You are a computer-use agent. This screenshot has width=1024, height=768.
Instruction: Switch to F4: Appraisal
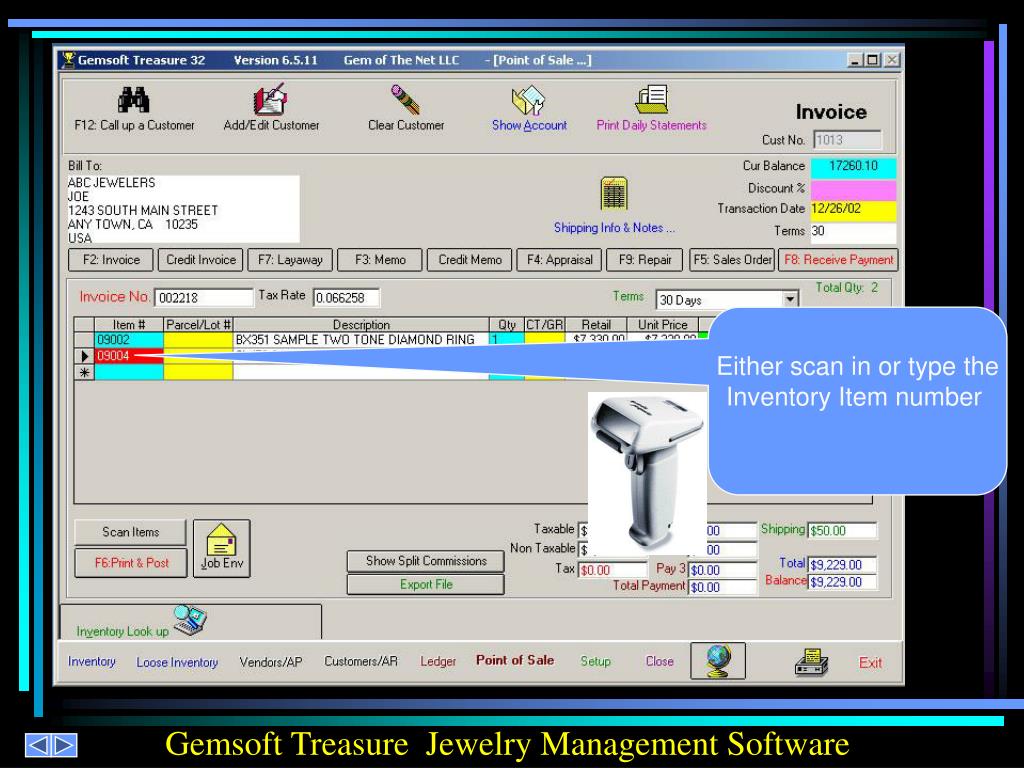click(559, 260)
